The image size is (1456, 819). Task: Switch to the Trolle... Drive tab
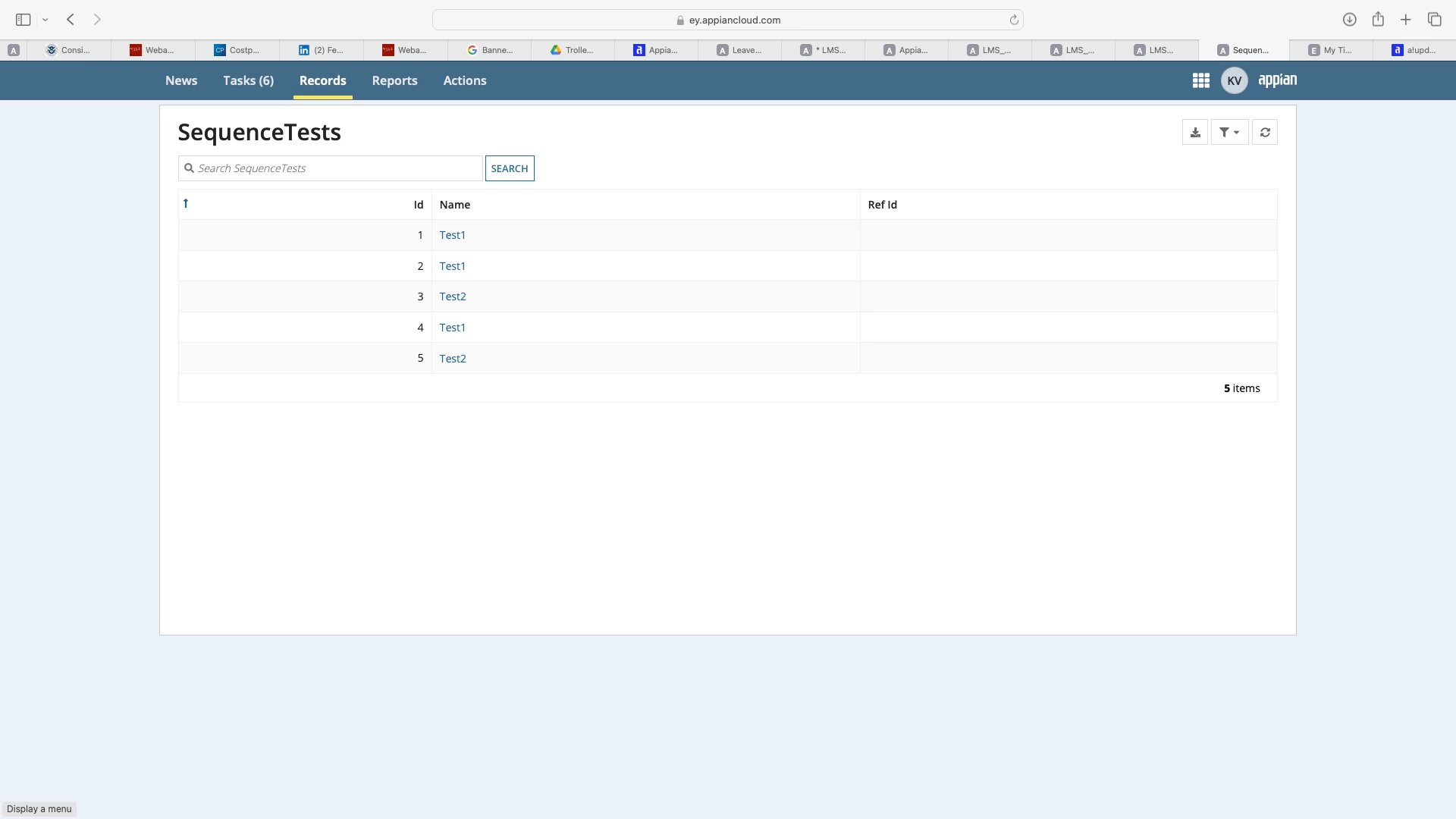(573, 50)
